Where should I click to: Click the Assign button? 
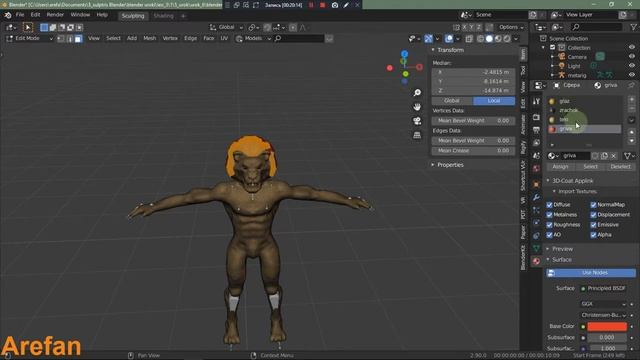pyautogui.click(x=560, y=167)
